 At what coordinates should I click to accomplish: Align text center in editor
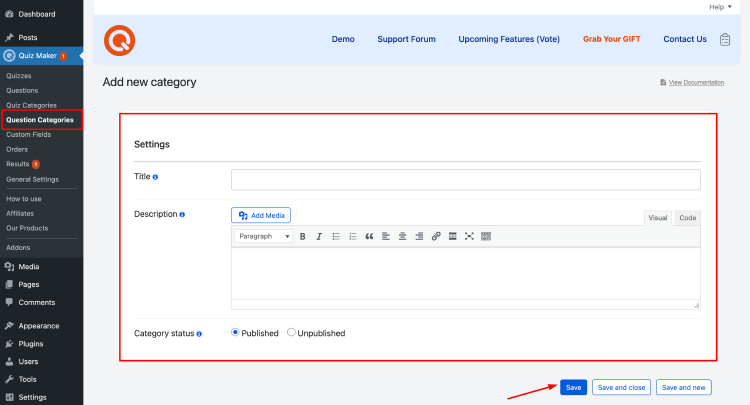tap(402, 236)
